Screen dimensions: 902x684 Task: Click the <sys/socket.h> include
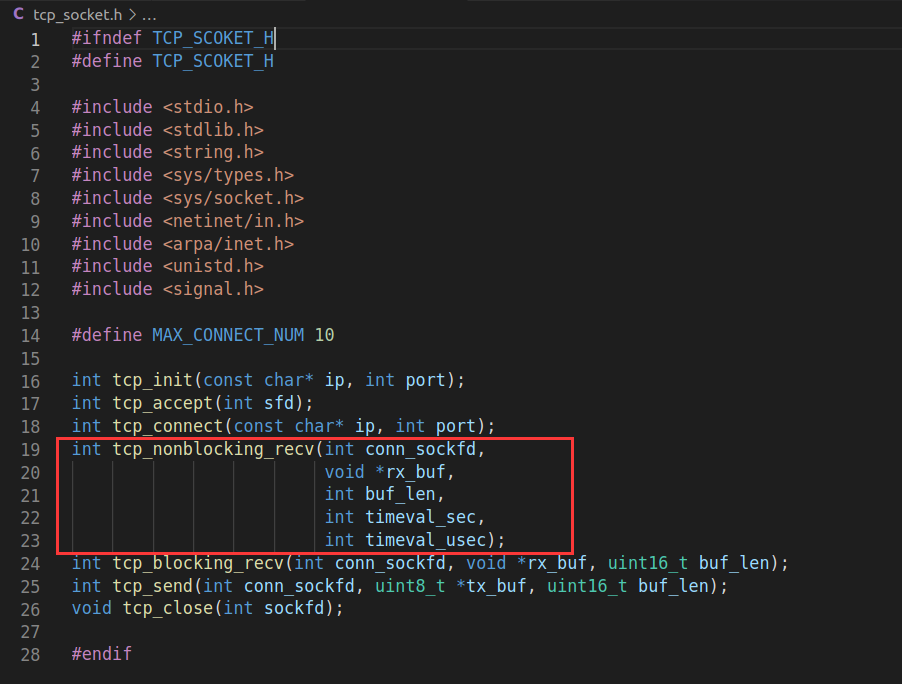click(233, 198)
